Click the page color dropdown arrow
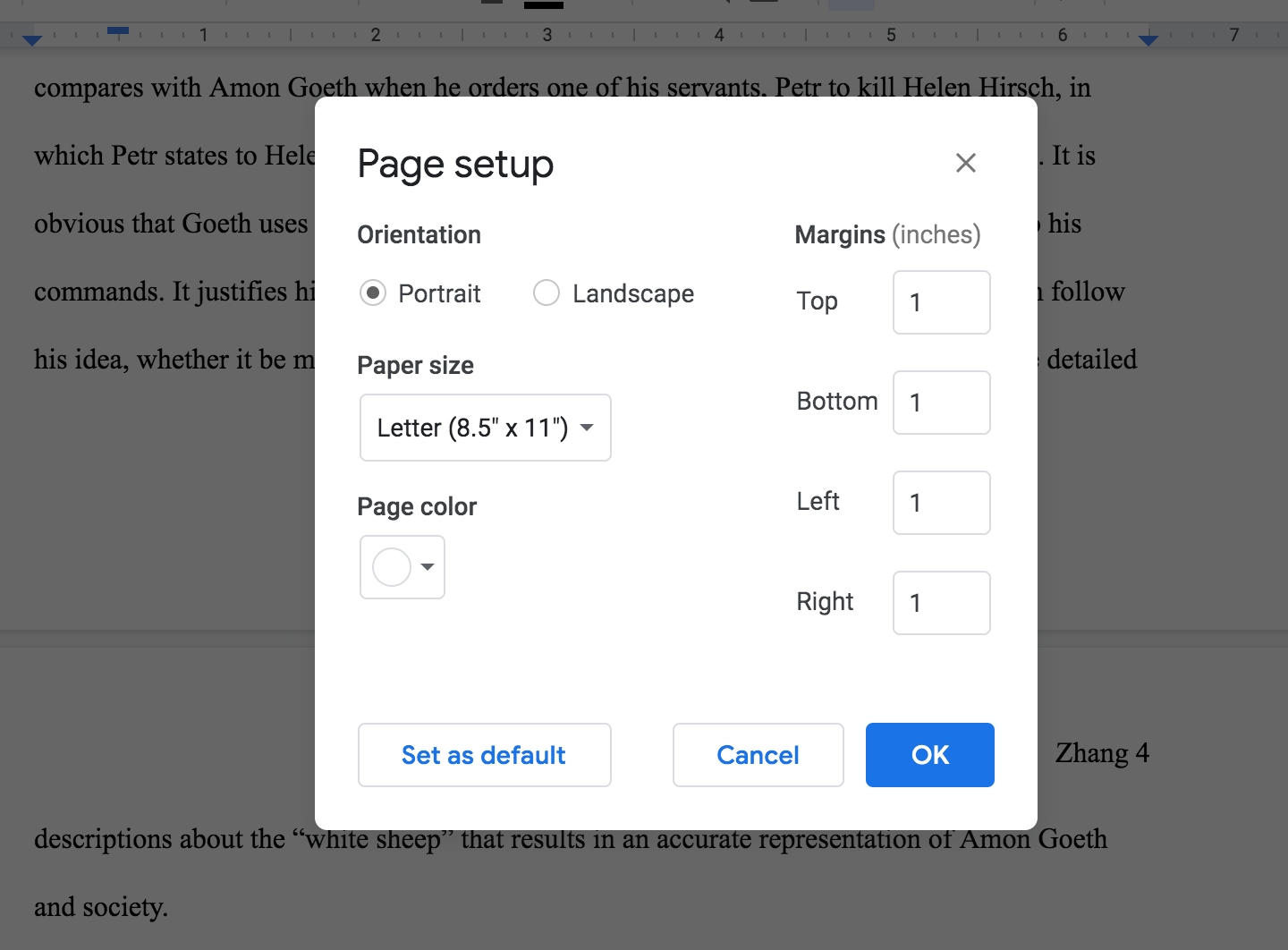Viewport: 1288px width, 950px height. tap(427, 567)
